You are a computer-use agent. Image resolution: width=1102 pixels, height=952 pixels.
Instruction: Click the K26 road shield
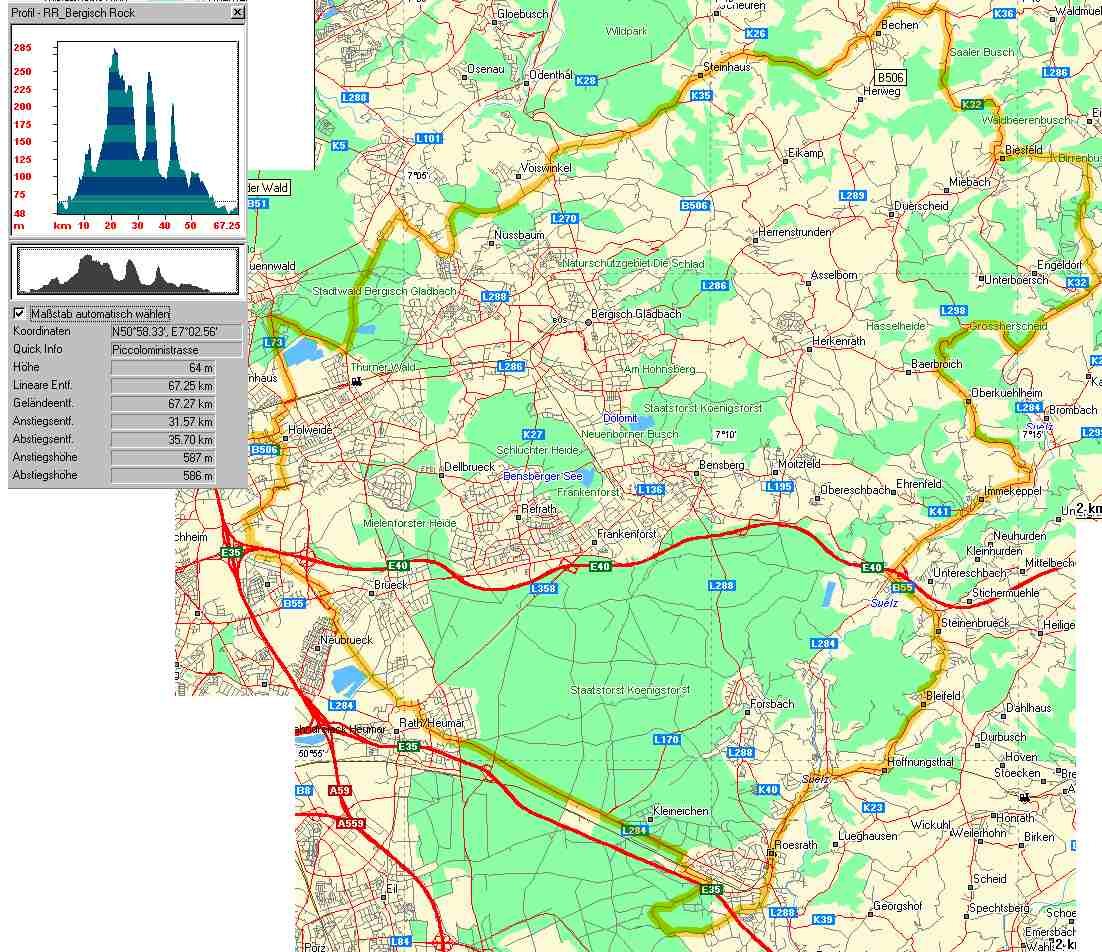click(756, 34)
